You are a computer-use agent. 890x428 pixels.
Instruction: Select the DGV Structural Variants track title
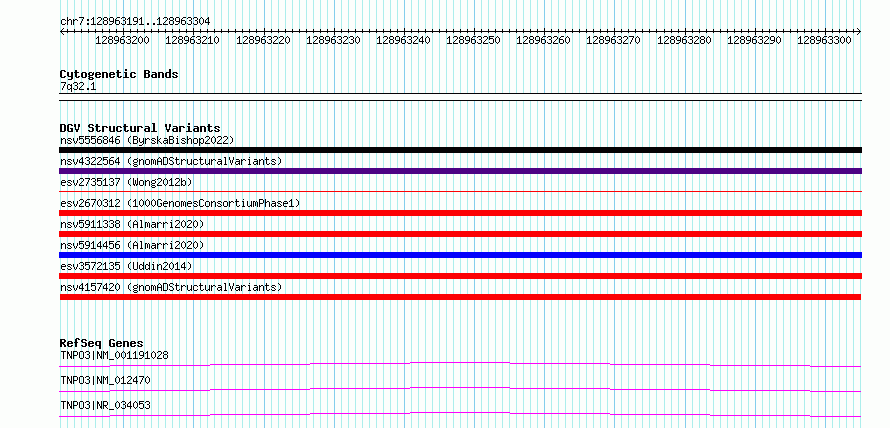(140, 128)
